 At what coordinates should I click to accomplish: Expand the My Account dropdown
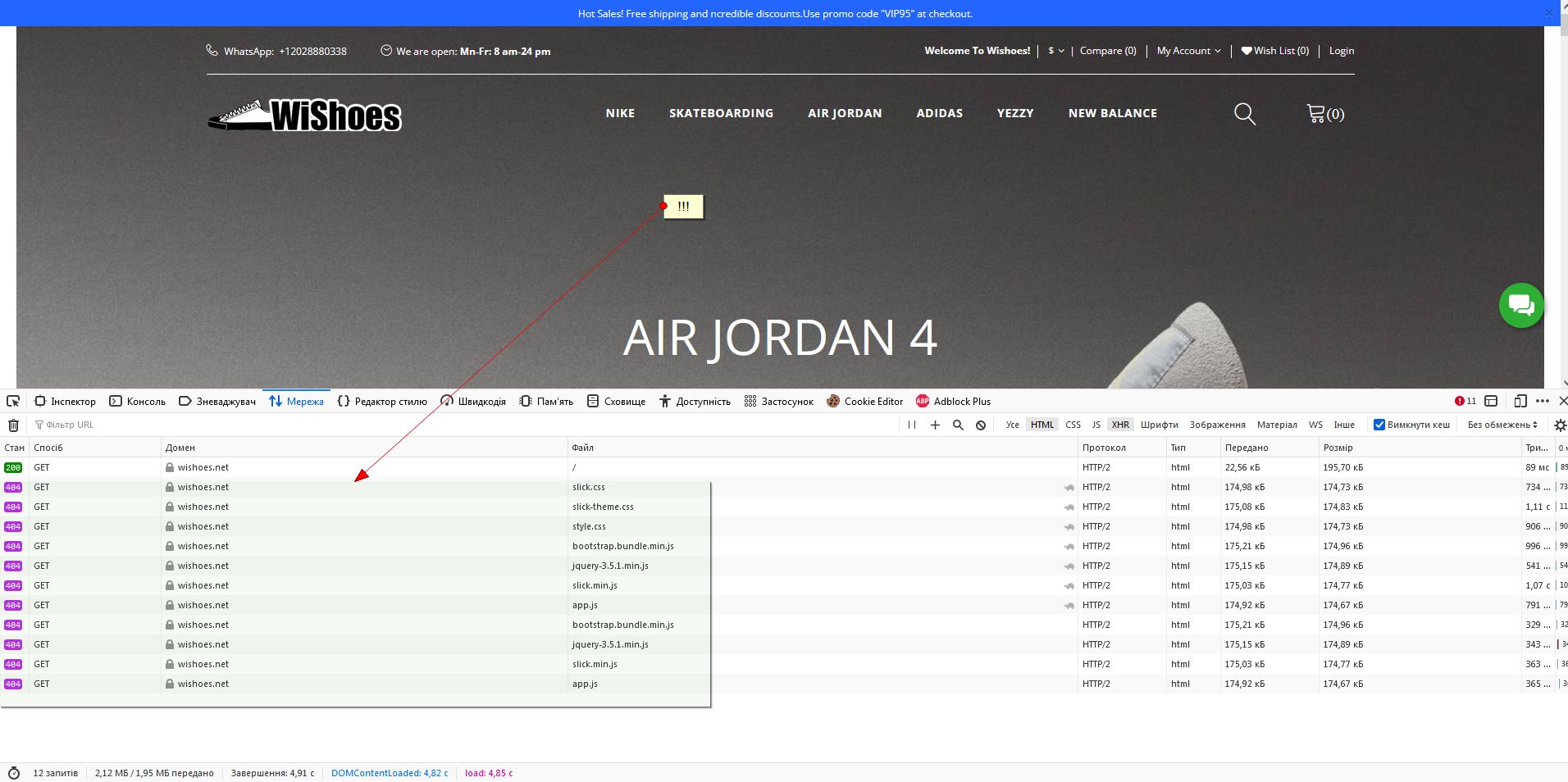point(1188,51)
